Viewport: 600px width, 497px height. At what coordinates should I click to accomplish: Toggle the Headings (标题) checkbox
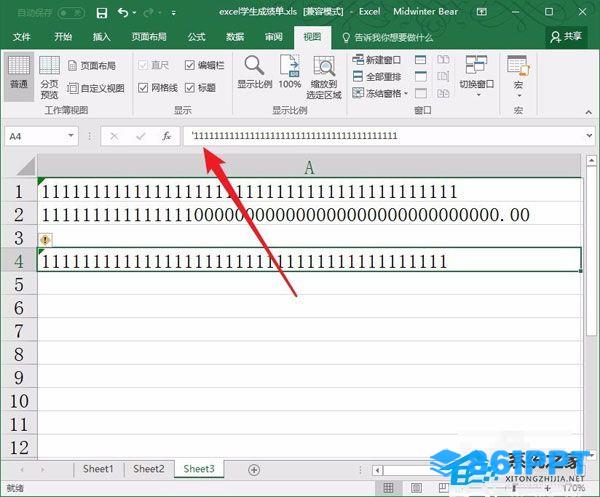(190, 88)
